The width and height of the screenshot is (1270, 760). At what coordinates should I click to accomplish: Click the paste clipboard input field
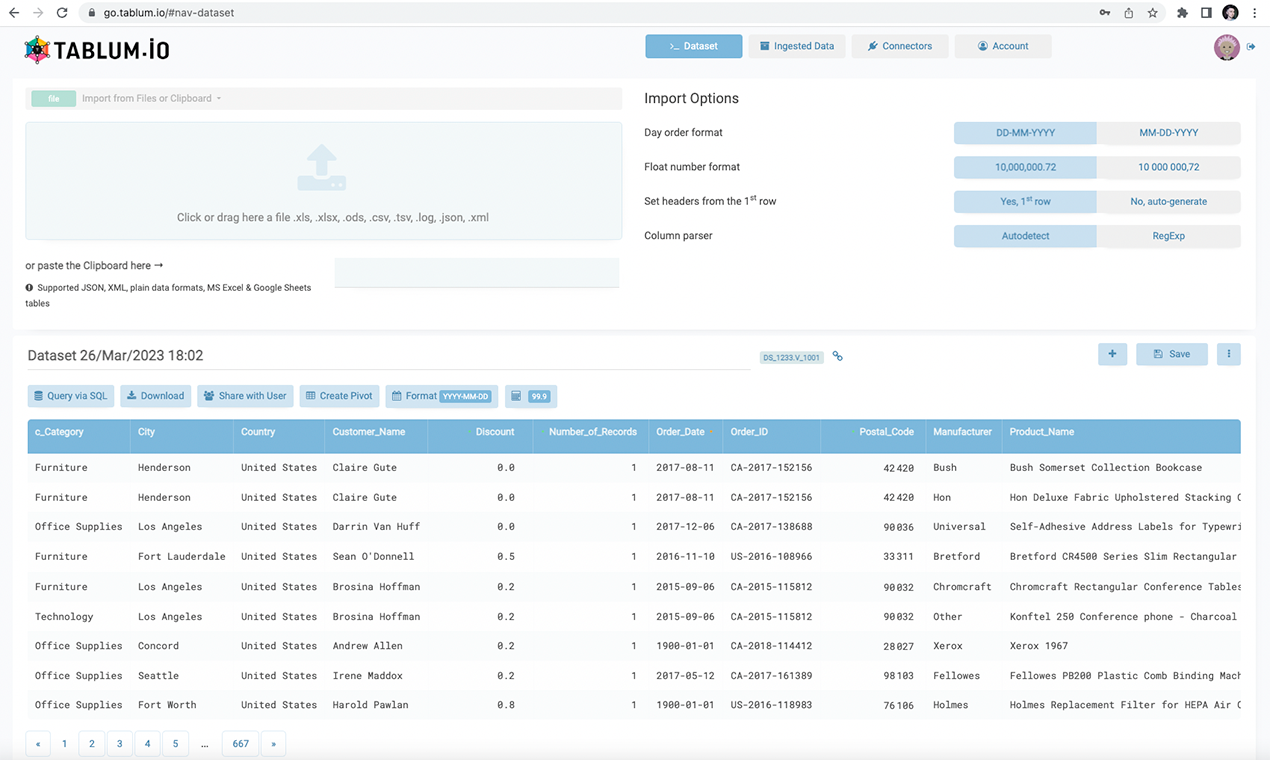477,272
